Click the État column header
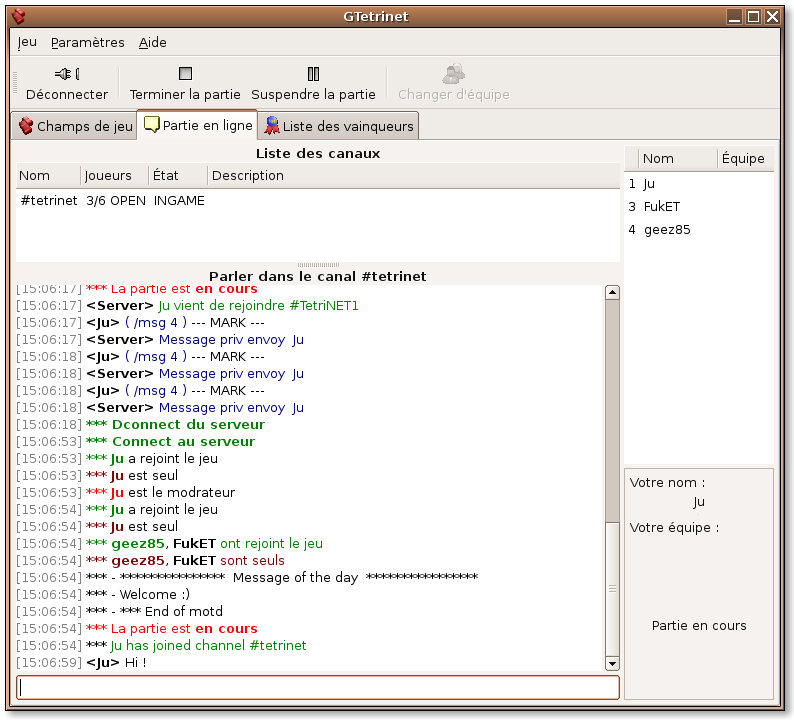The width and height of the screenshot is (794, 720). (x=178, y=176)
